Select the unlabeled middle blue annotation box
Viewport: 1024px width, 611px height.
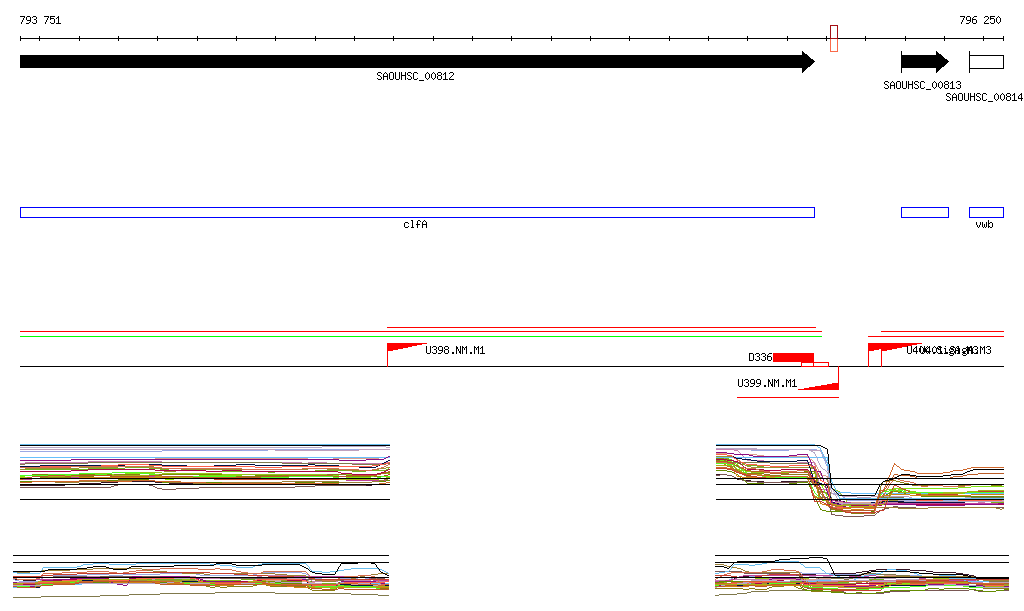click(x=924, y=212)
